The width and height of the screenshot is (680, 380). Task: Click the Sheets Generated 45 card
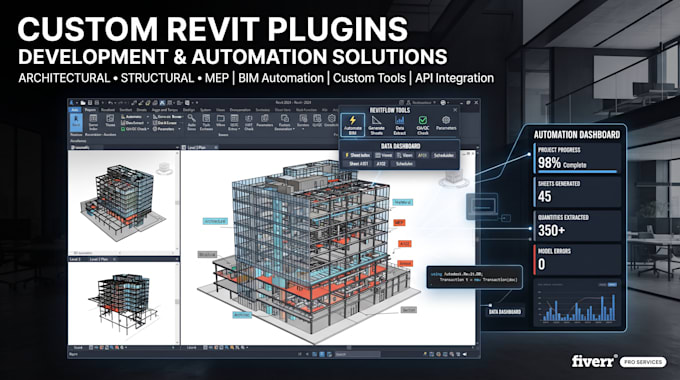[x=577, y=193]
